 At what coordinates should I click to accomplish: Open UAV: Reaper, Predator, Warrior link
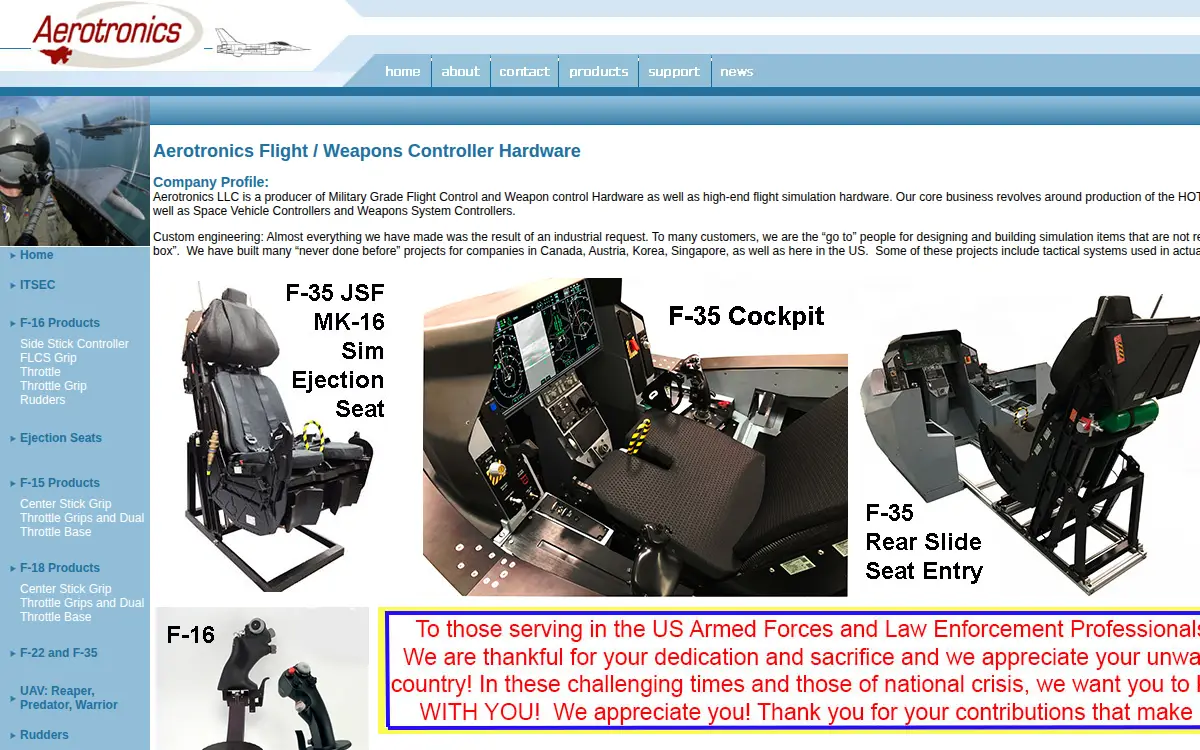pyautogui.click(x=69, y=698)
